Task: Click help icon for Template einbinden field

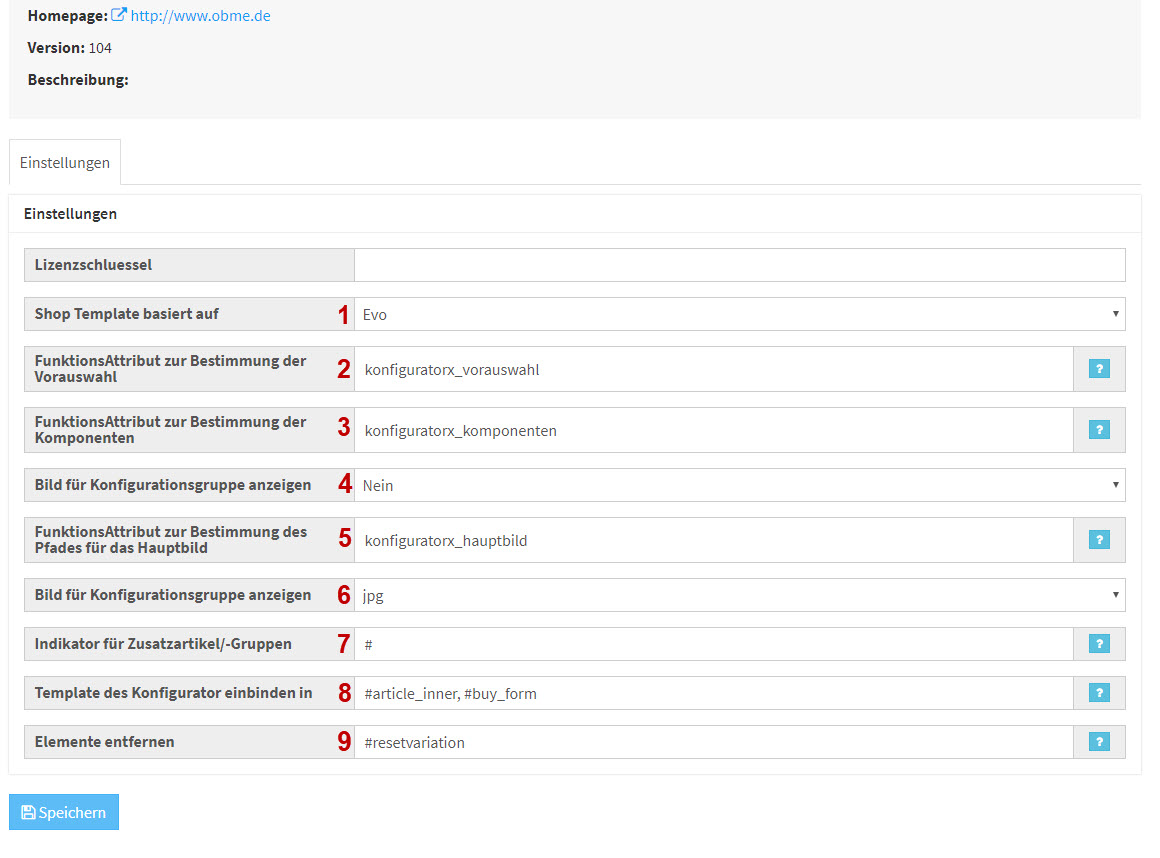Action: (x=1098, y=693)
